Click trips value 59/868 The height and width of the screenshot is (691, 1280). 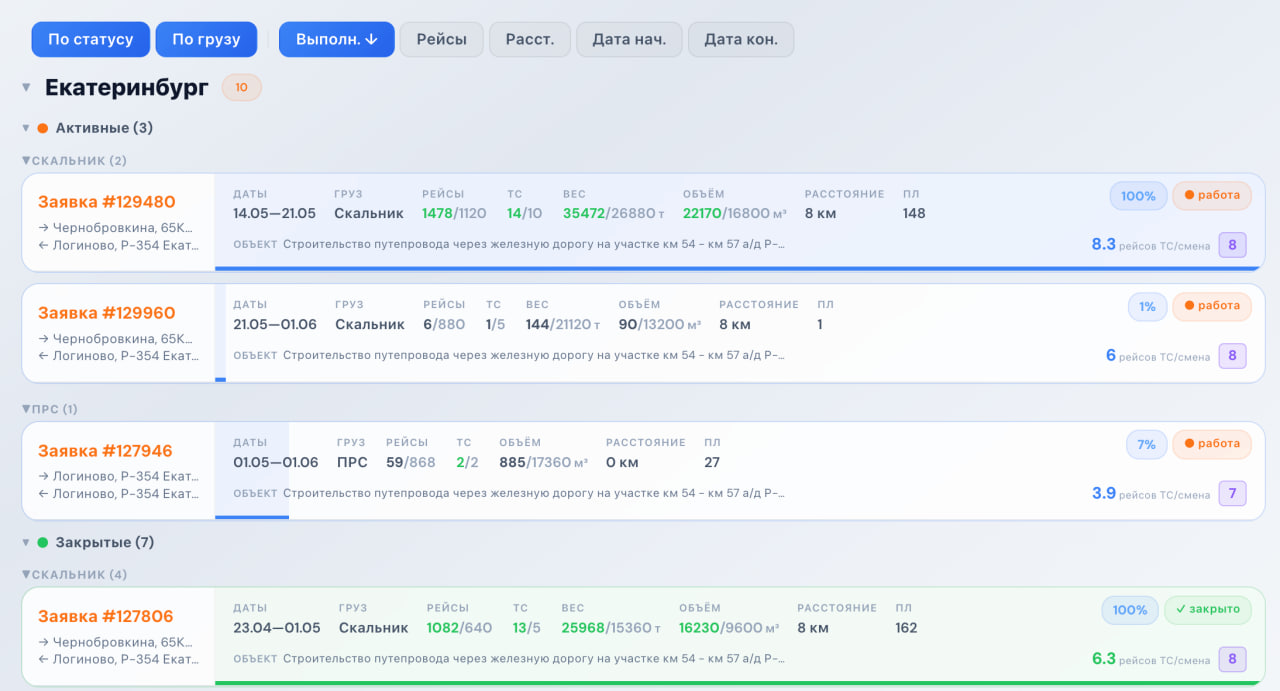point(411,462)
